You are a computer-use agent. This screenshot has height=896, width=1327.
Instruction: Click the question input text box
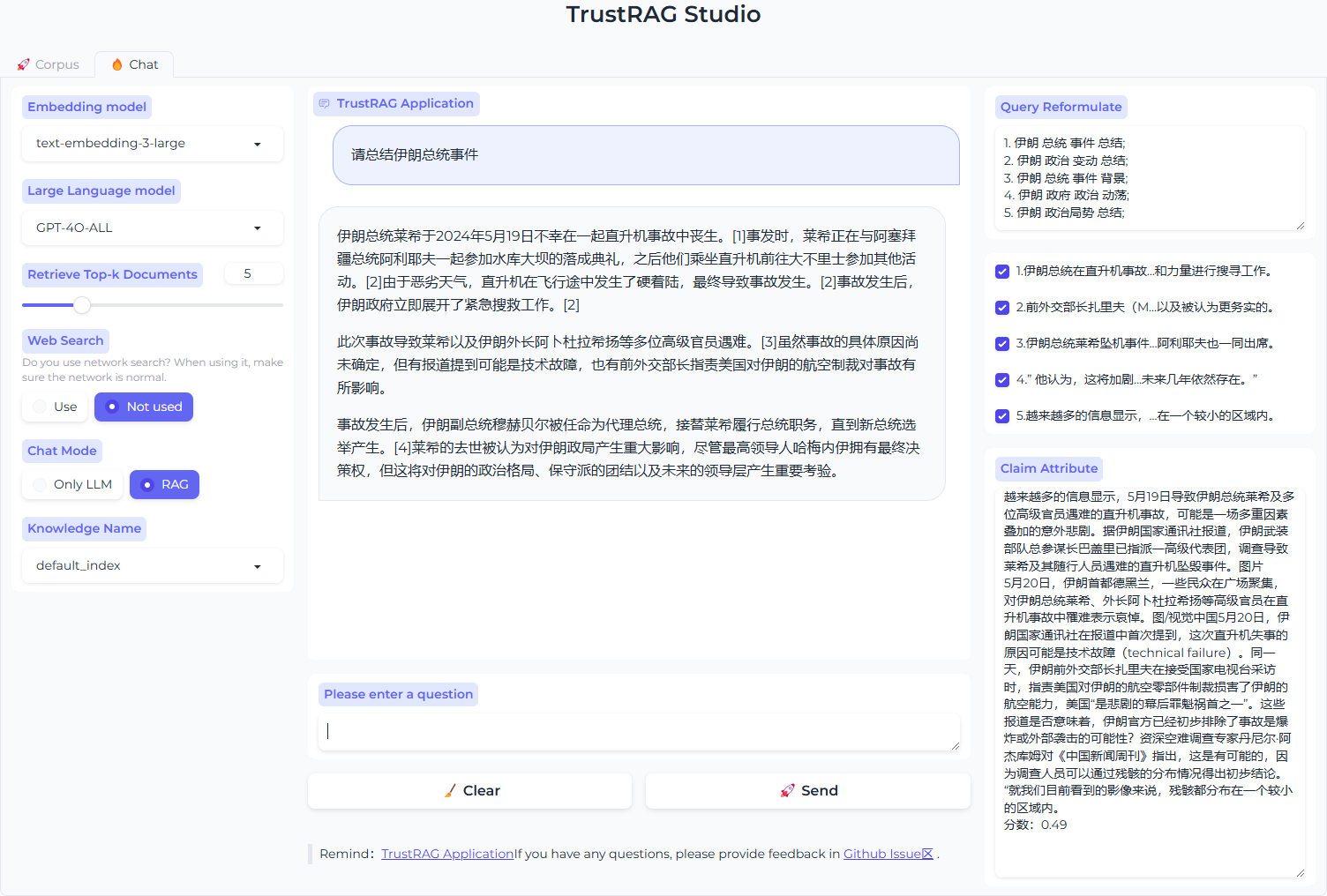(640, 732)
